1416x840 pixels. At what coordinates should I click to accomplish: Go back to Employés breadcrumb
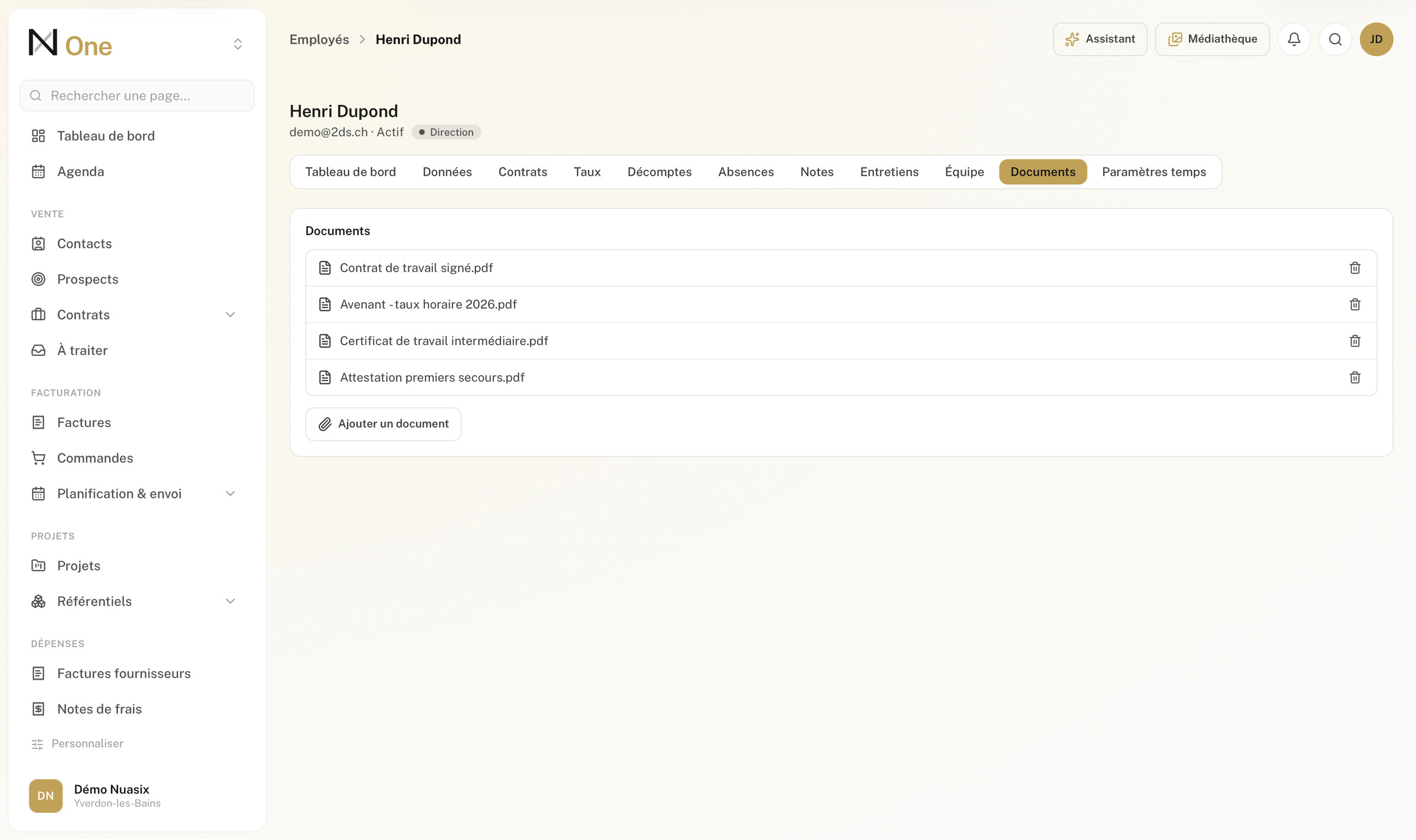[x=319, y=40]
